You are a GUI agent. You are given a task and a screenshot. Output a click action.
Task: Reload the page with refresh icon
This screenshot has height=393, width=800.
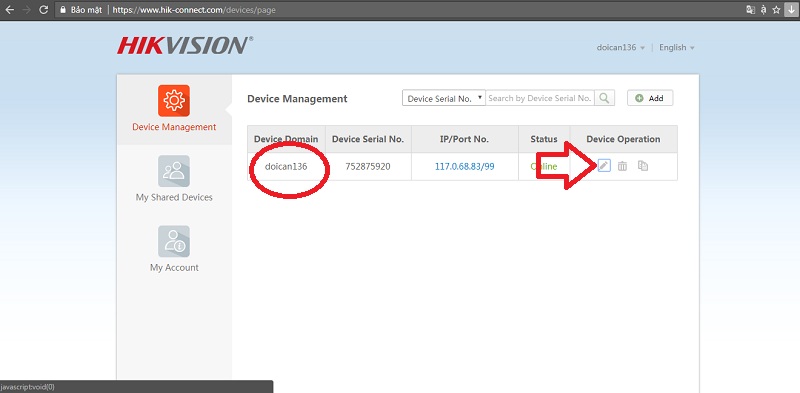click(44, 9)
